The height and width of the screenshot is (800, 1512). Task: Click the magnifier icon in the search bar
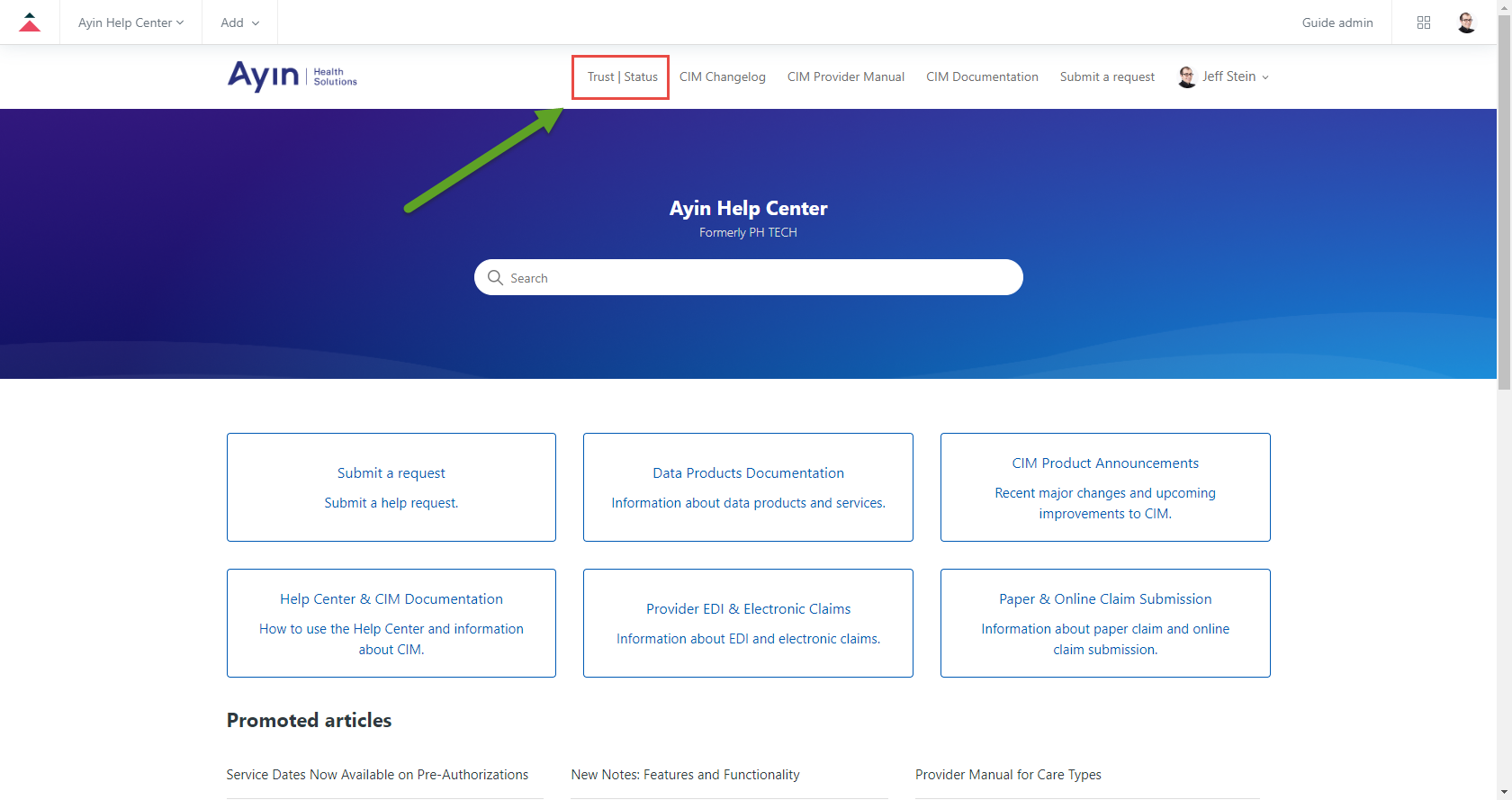495,277
